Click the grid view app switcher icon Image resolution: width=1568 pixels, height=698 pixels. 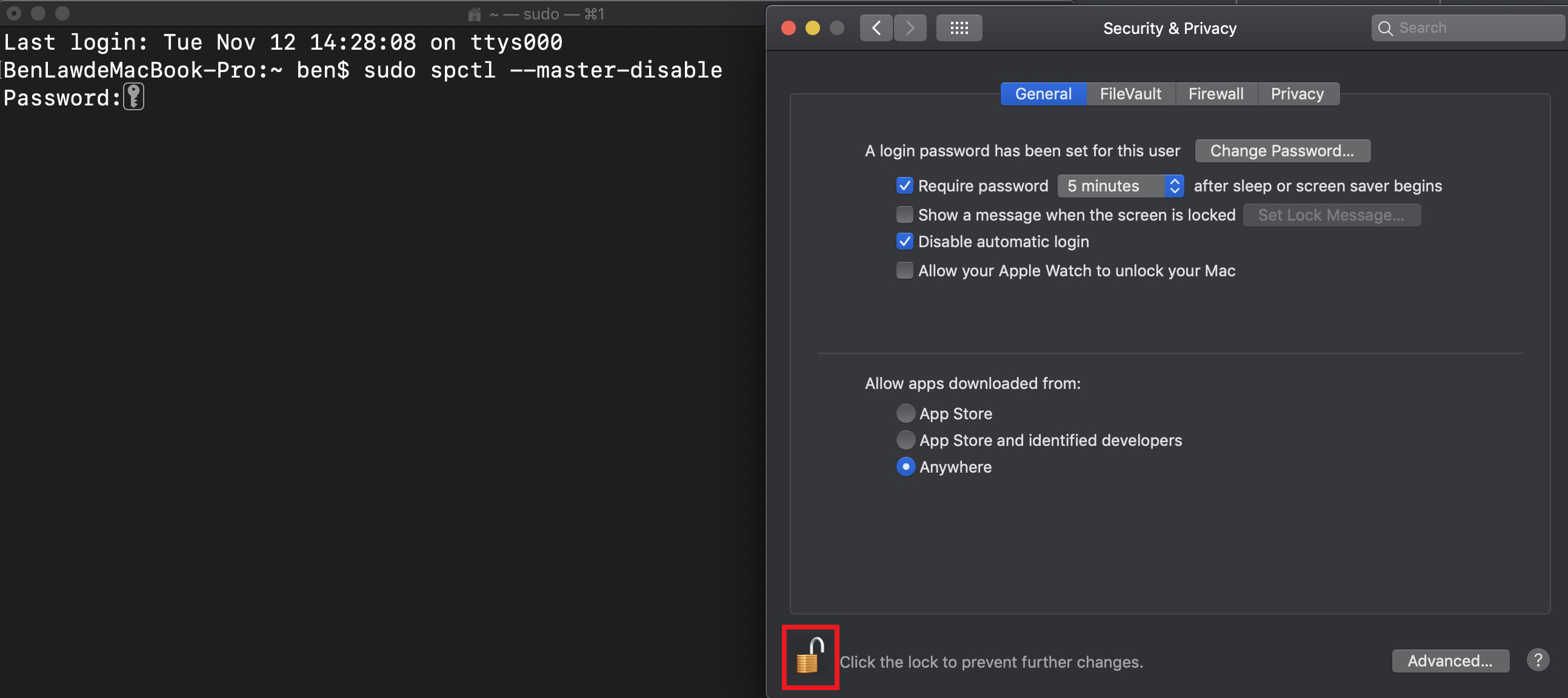957,27
